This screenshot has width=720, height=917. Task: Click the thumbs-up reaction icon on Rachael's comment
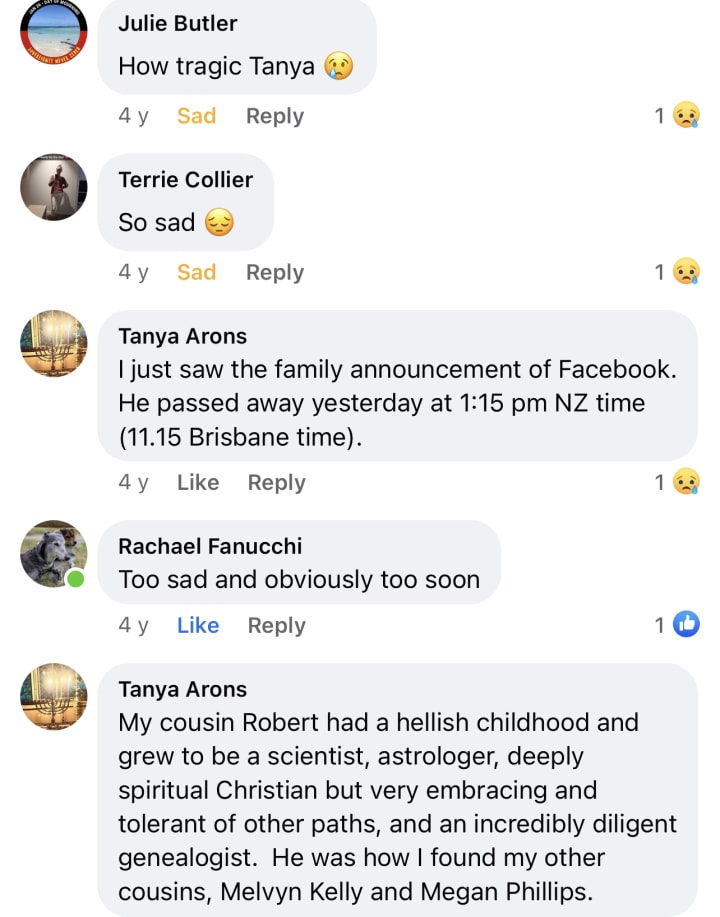686,625
